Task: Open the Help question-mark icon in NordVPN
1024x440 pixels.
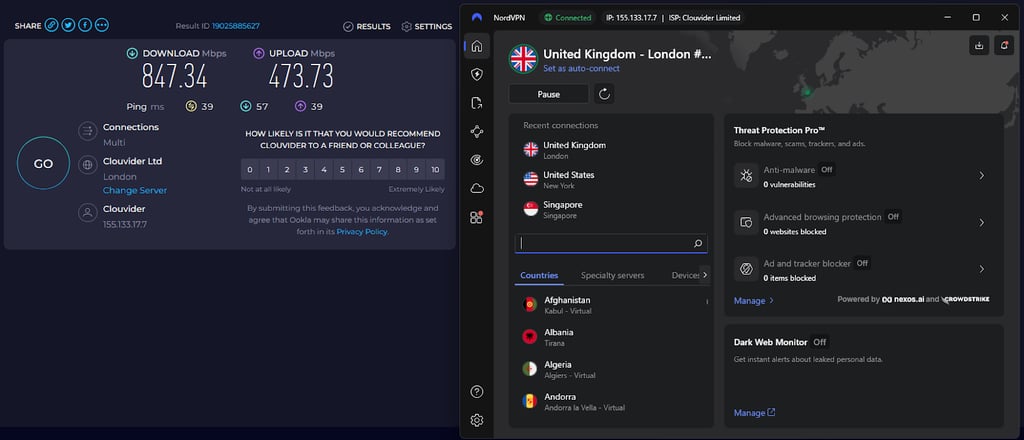Action: pyautogui.click(x=477, y=392)
